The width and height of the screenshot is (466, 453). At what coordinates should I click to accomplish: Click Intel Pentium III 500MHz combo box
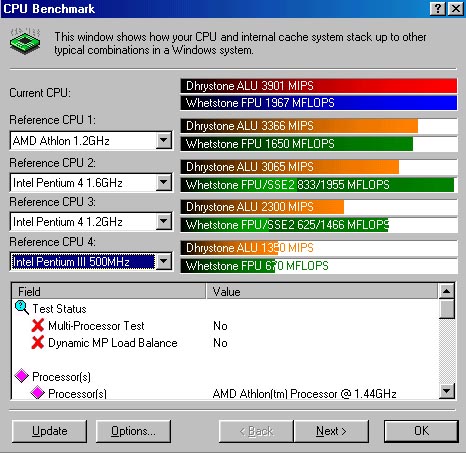(x=91, y=261)
